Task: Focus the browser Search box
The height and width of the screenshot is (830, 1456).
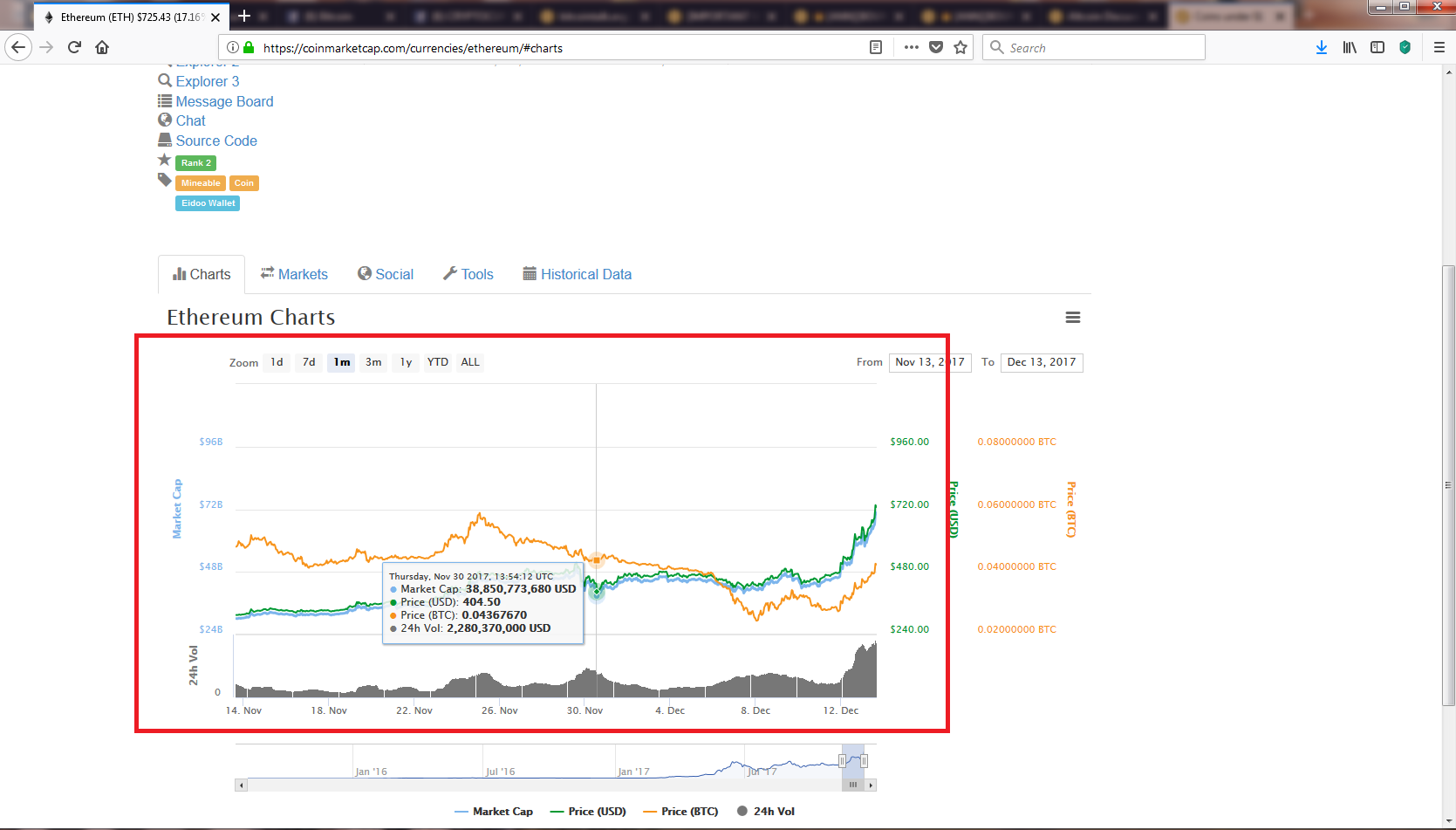Action: point(1094,48)
